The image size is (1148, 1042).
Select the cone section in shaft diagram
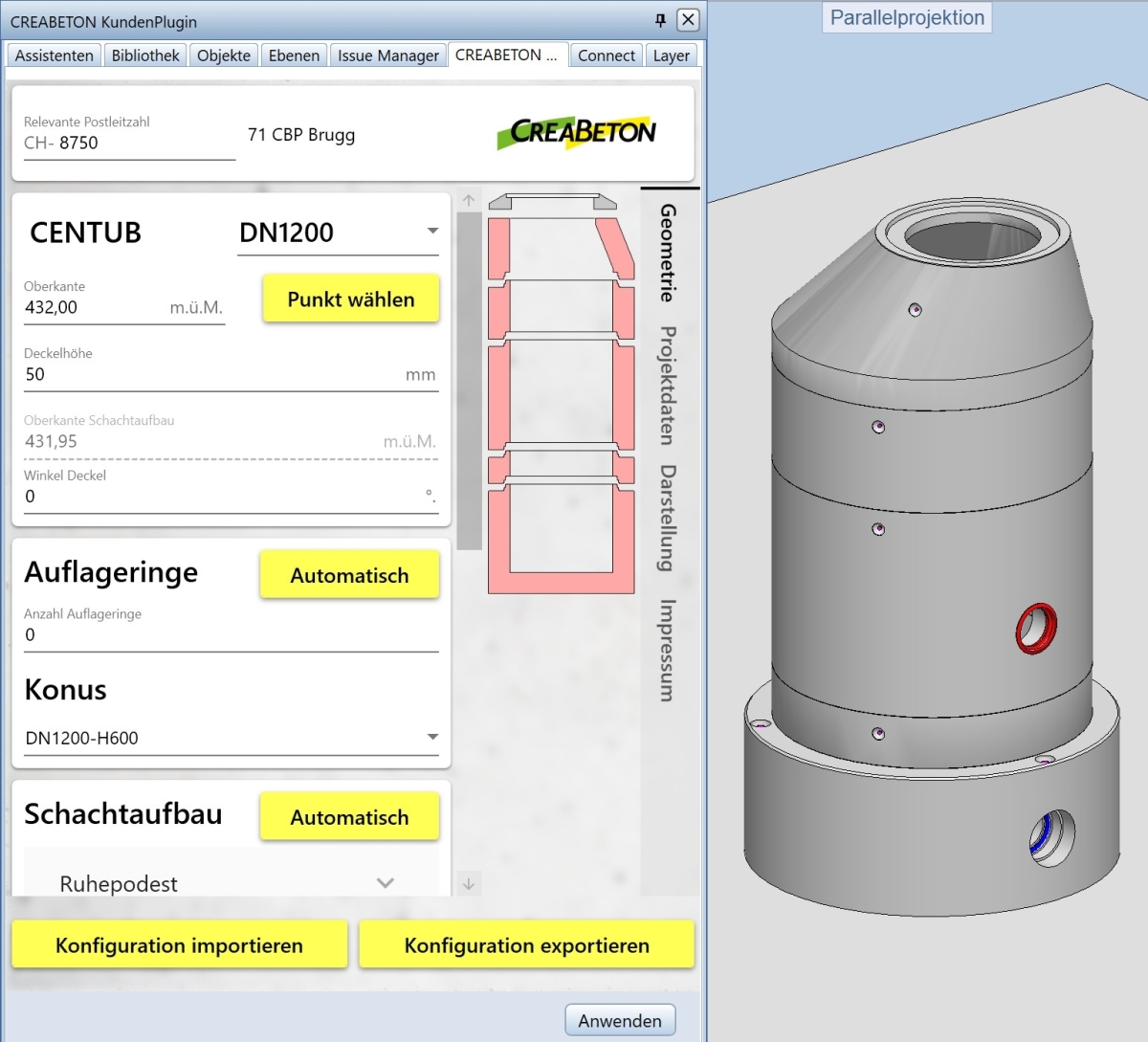coord(561,248)
